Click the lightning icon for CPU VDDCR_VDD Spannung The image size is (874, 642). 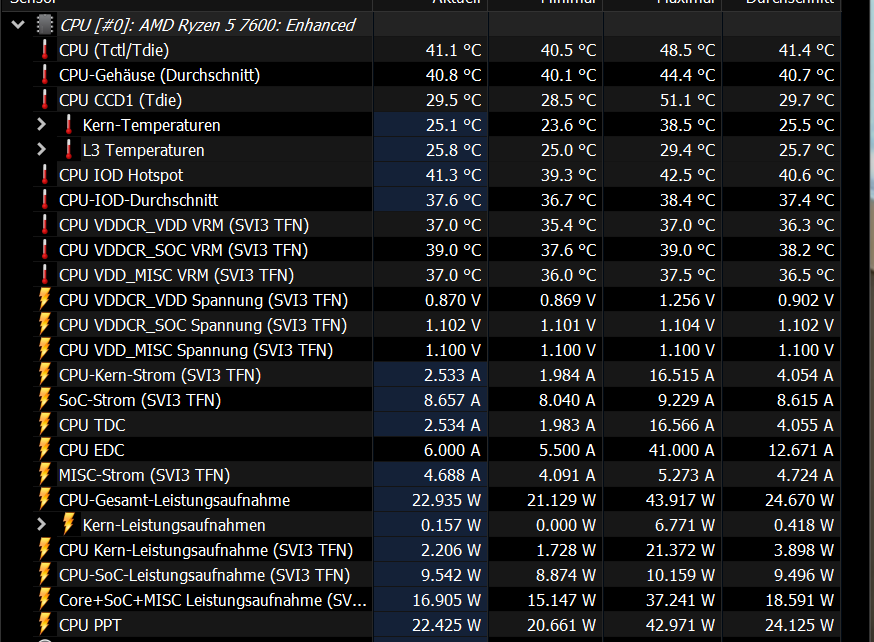point(45,299)
